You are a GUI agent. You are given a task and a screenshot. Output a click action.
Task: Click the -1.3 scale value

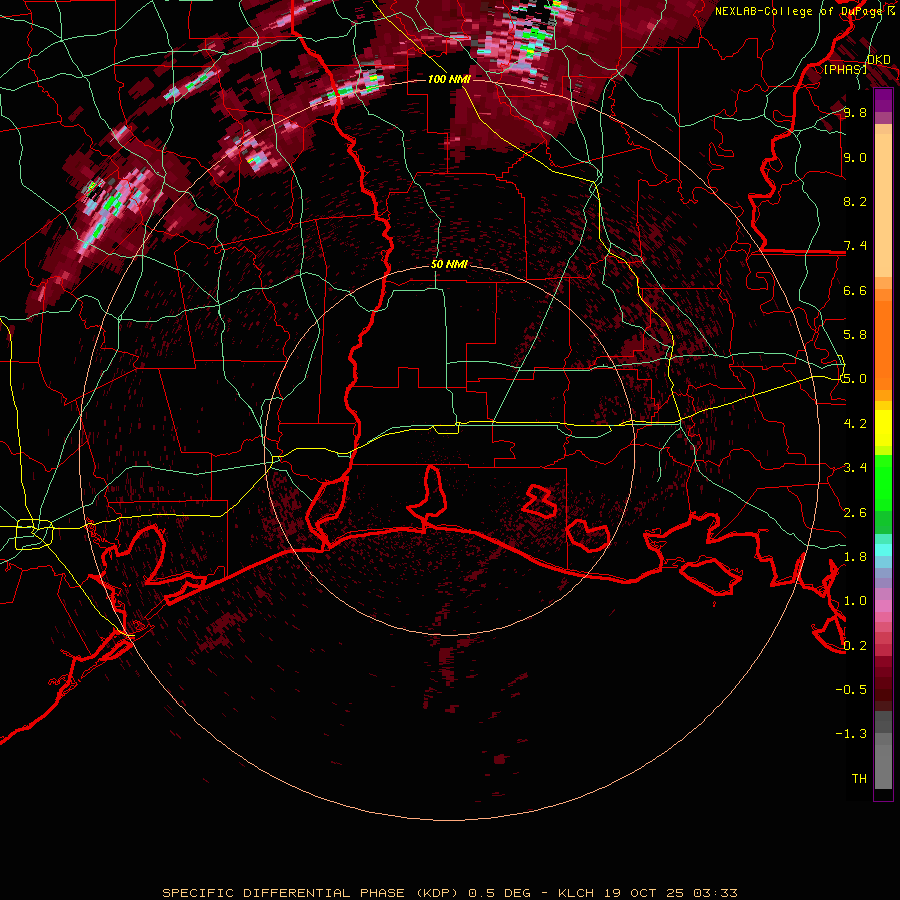(x=851, y=734)
